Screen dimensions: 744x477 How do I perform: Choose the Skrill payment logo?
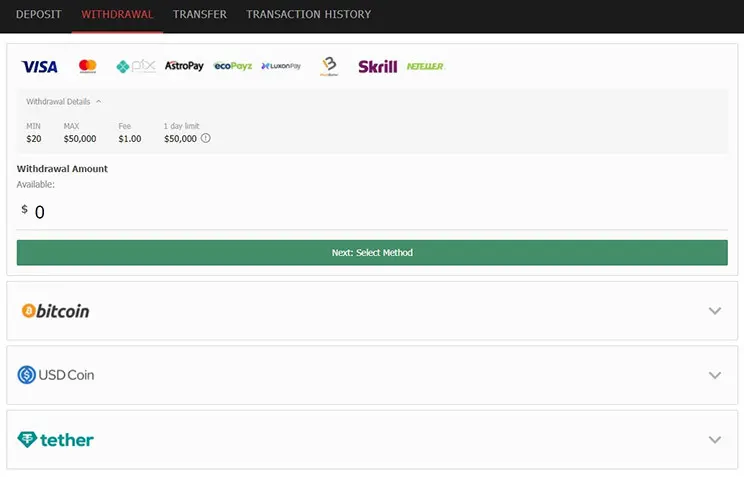(377, 67)
